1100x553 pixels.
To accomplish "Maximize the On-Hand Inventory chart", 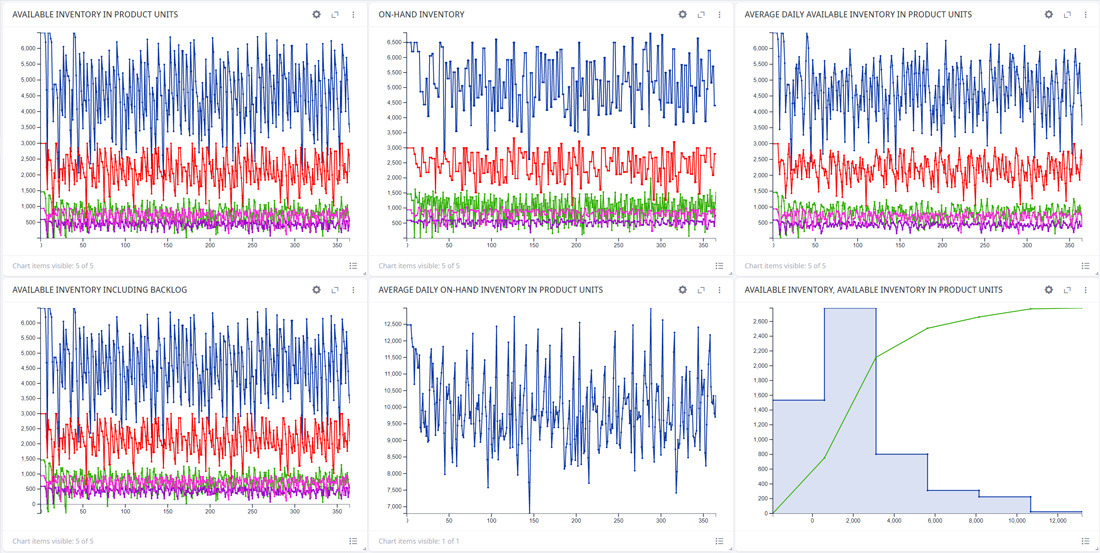I will (701, 14).
